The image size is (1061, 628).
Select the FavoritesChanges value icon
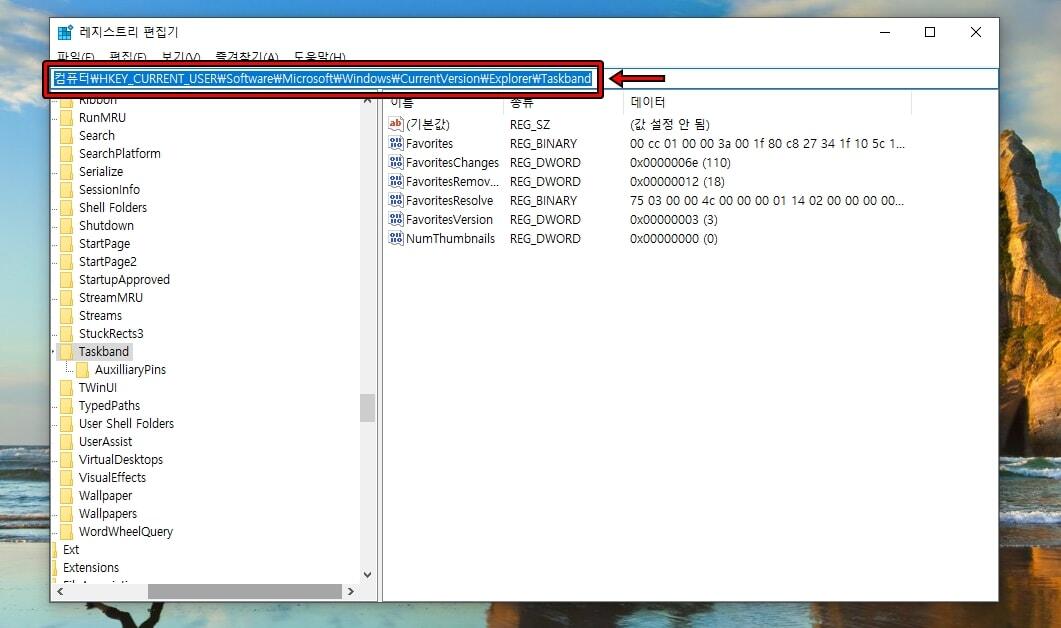(x=396, y=162)
